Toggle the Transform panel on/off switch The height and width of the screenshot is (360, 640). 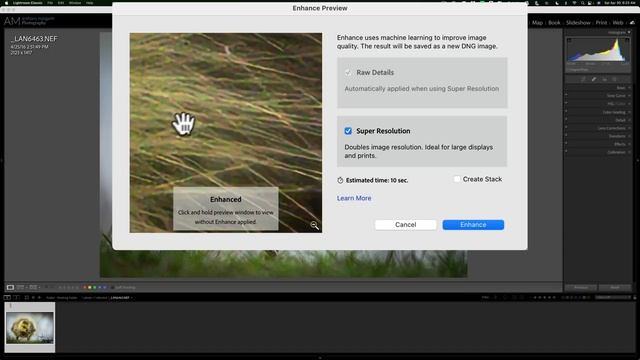pyautogui.click(x=566, y=136)
